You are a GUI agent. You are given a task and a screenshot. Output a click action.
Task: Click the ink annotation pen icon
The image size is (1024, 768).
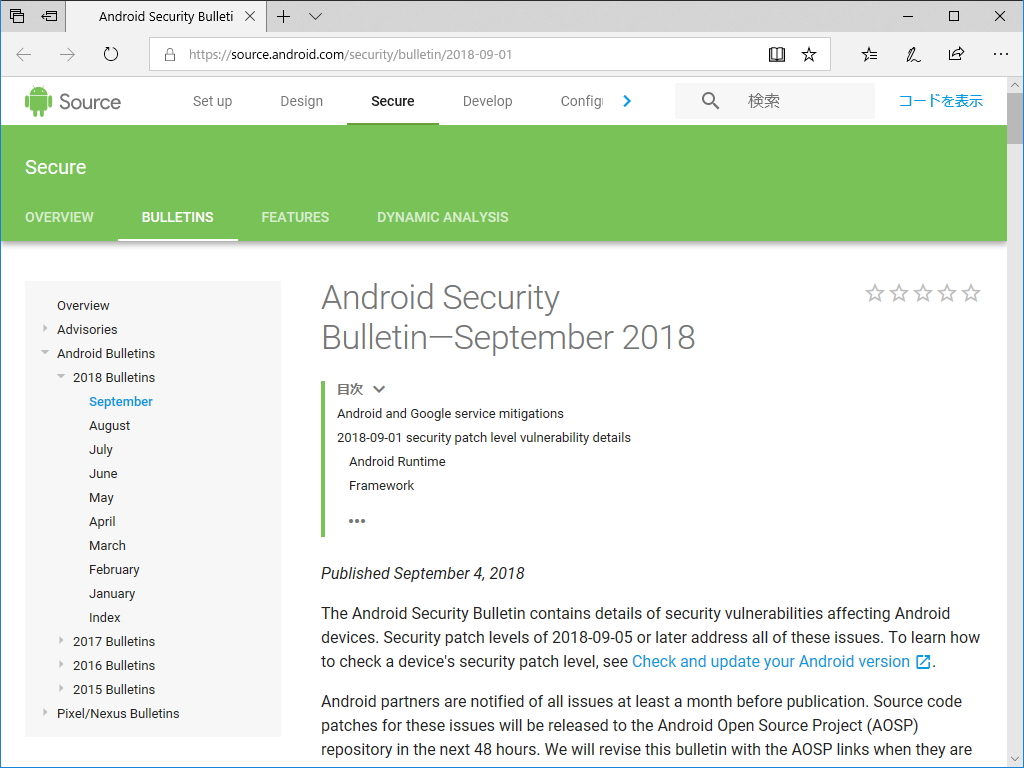(x=912, y=54)
